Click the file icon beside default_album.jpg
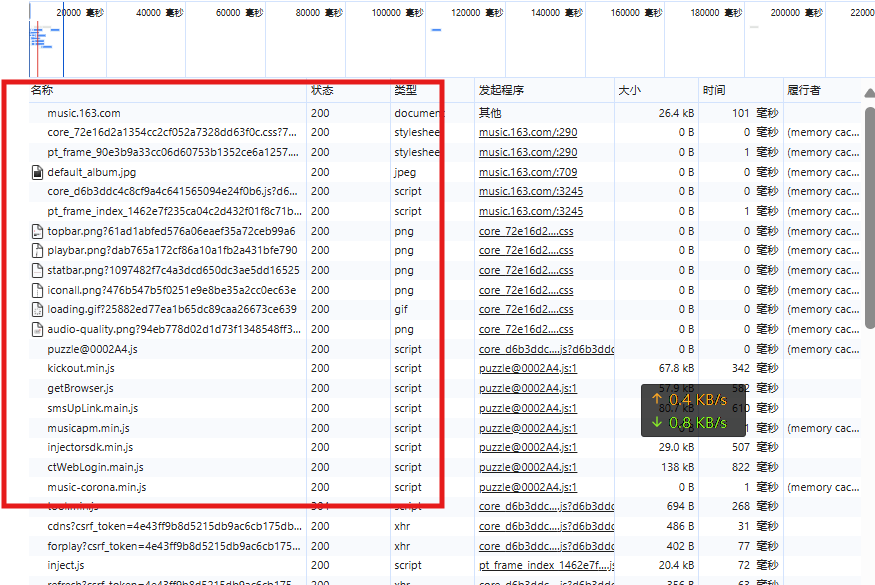 click(x=37, y=172)
